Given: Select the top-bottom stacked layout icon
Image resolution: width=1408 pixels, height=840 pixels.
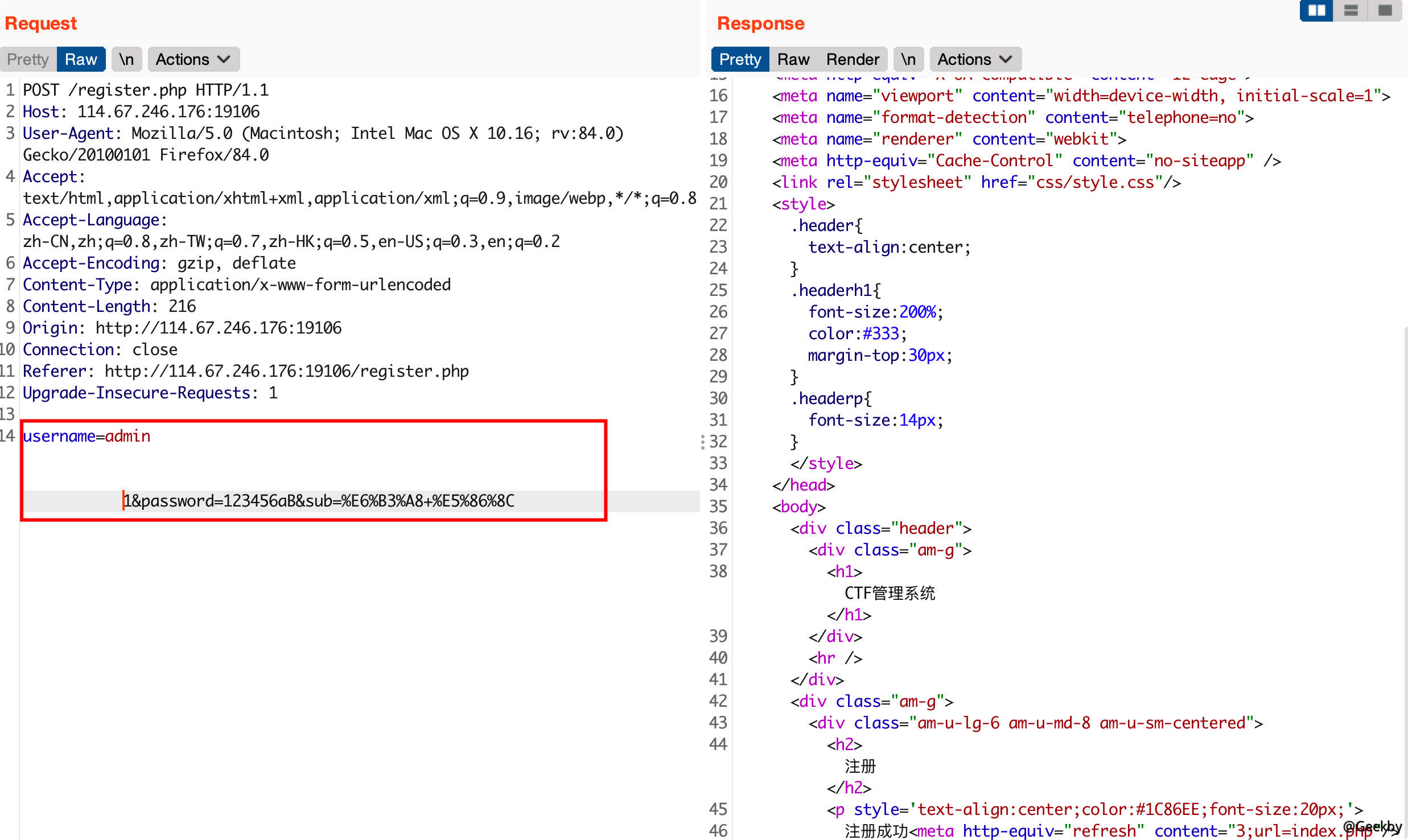Looking at the screenshot, I should pyautogui.click(x=1351, y=10).
